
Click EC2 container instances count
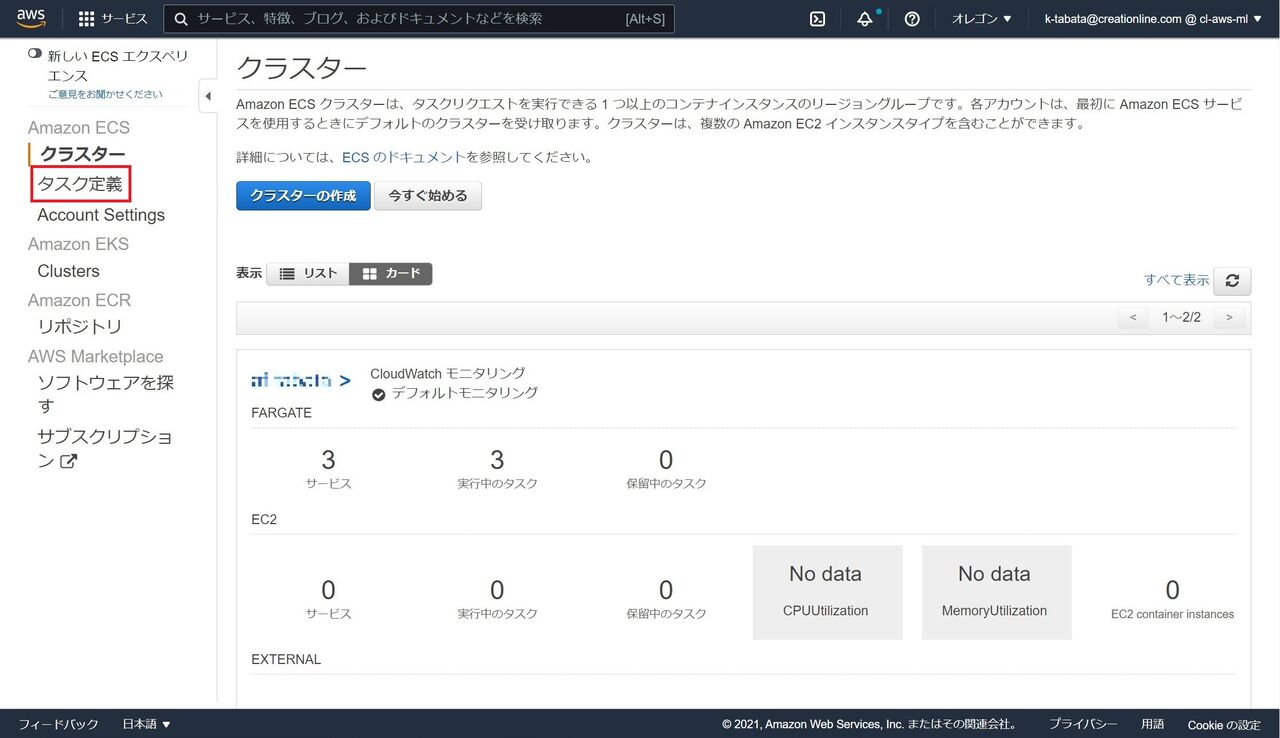click(1172, 590)
